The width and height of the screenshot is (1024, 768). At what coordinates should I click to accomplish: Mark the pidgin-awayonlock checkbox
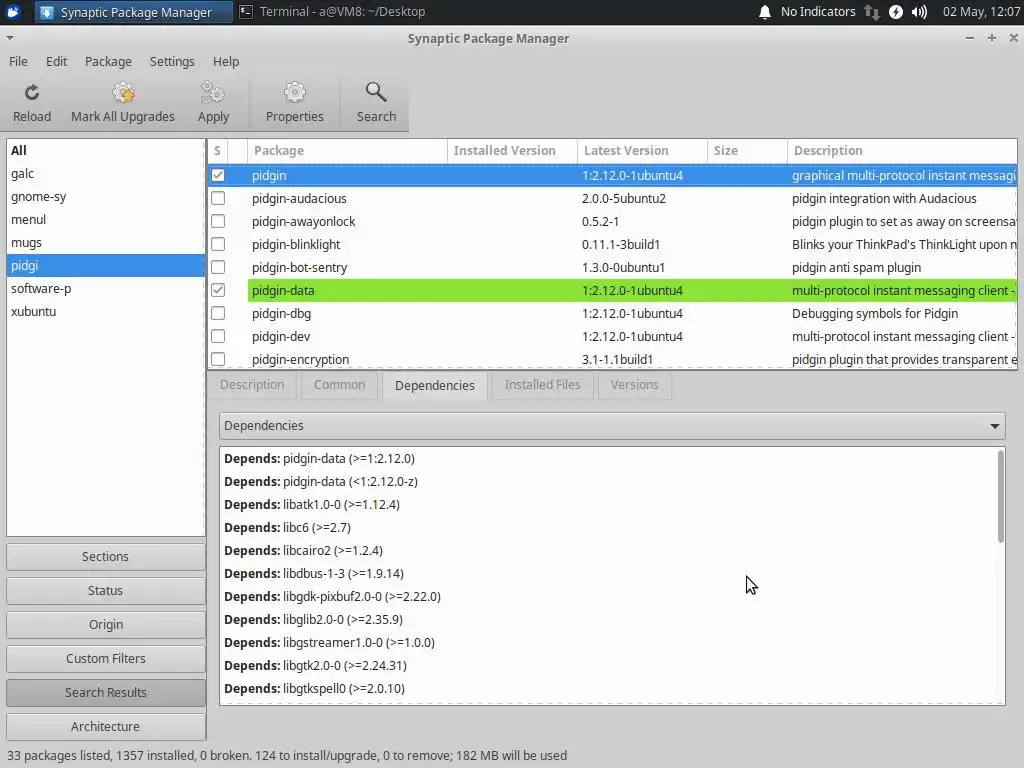pyautogui.click(x=218, y=221)
